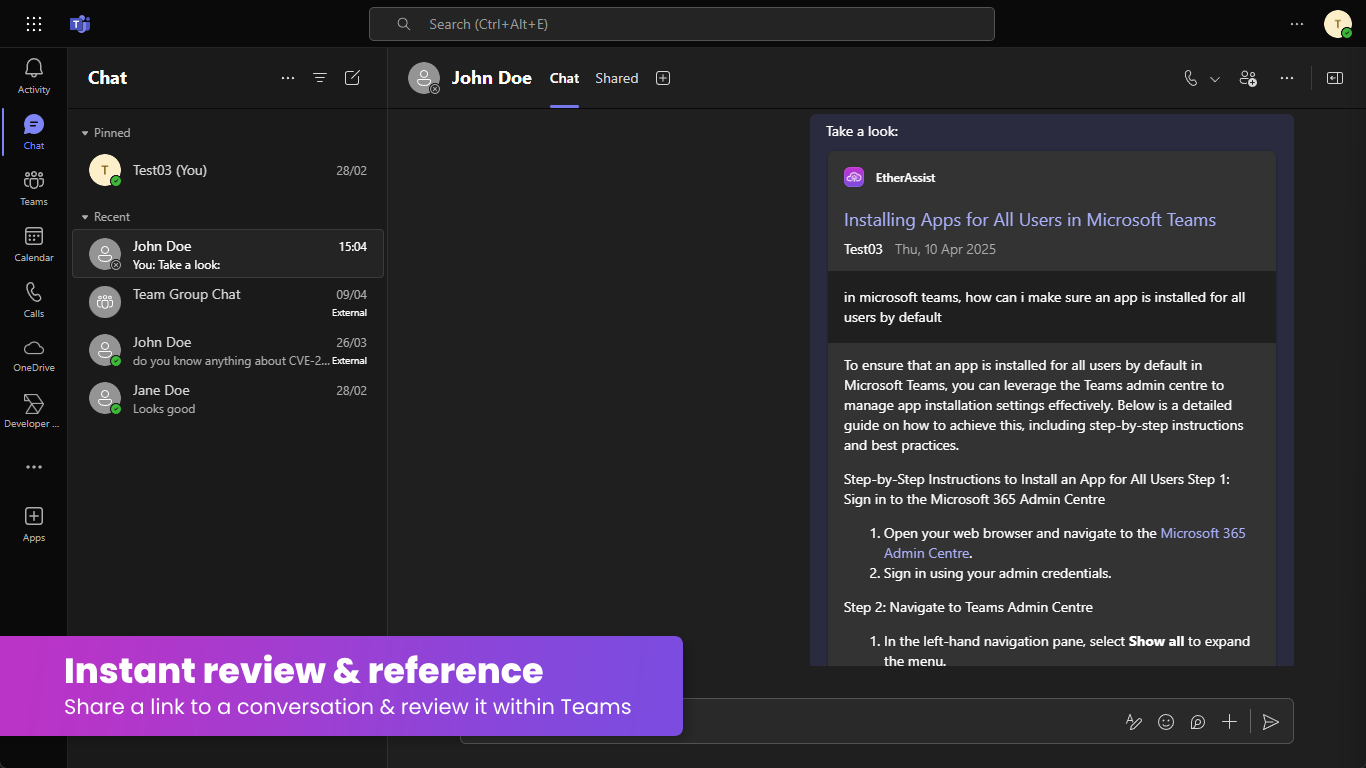This screenshot has width=1366, height=768.
Task: Start a new chat
Action: (352, 78)
